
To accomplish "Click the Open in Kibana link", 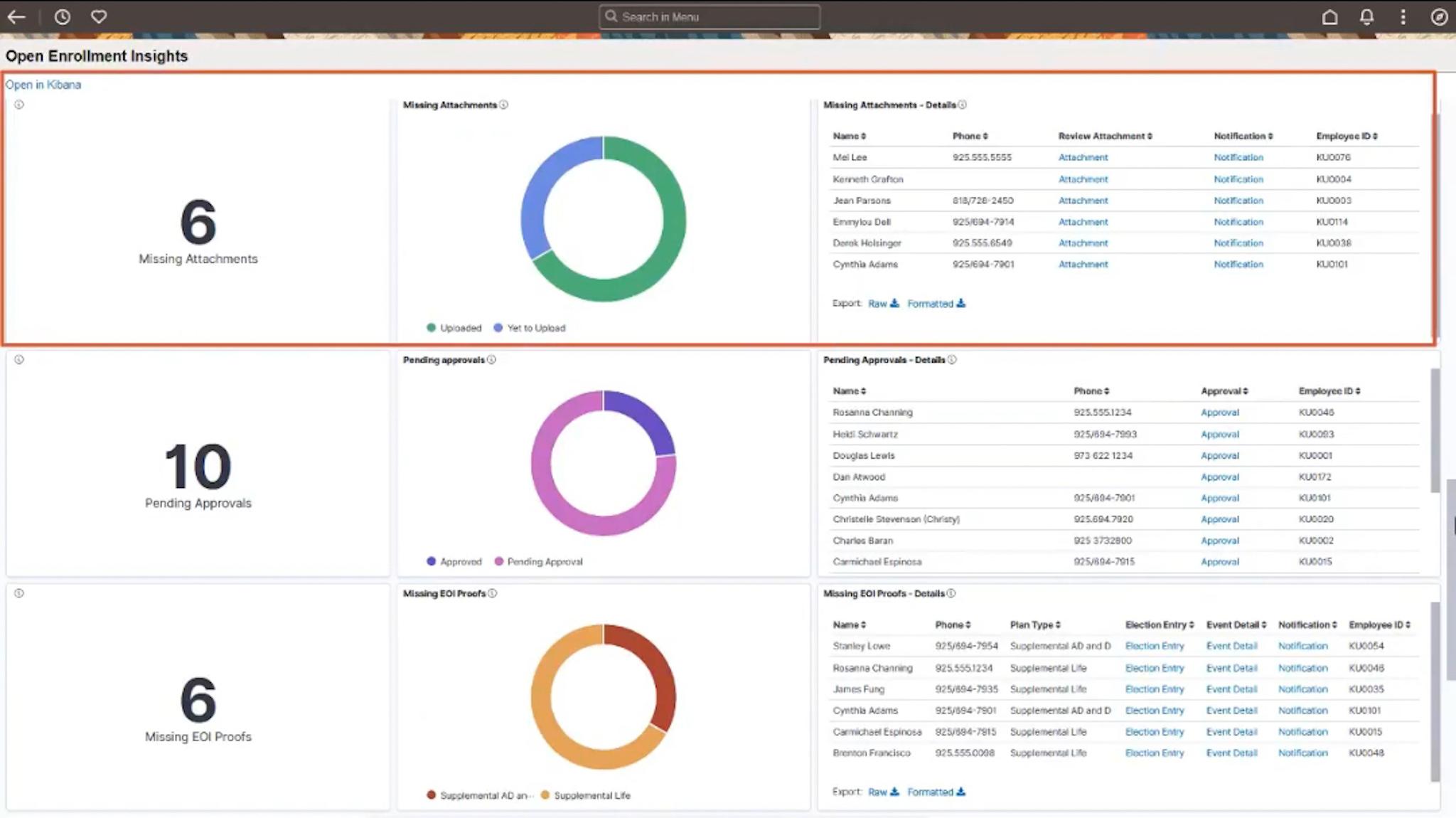I will pos(43,85).
